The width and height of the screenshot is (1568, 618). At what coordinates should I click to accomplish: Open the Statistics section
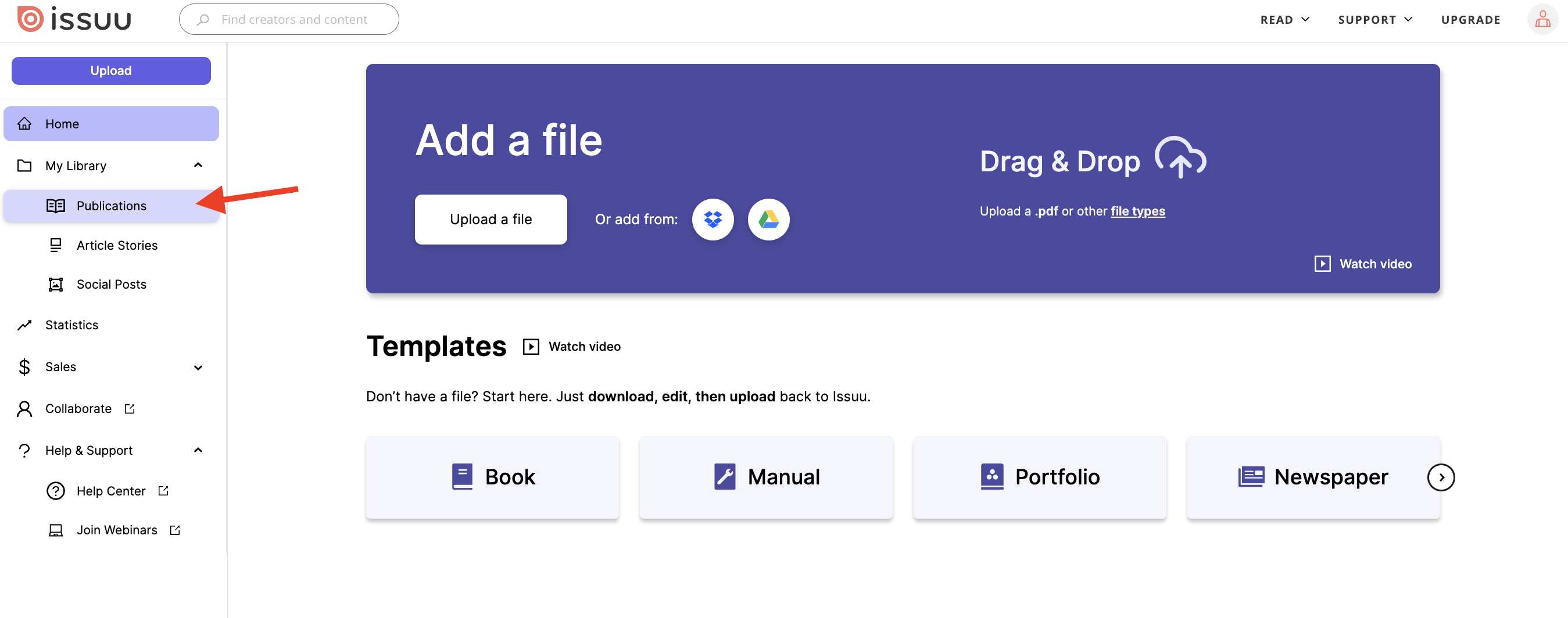click(x=71, y=324)
